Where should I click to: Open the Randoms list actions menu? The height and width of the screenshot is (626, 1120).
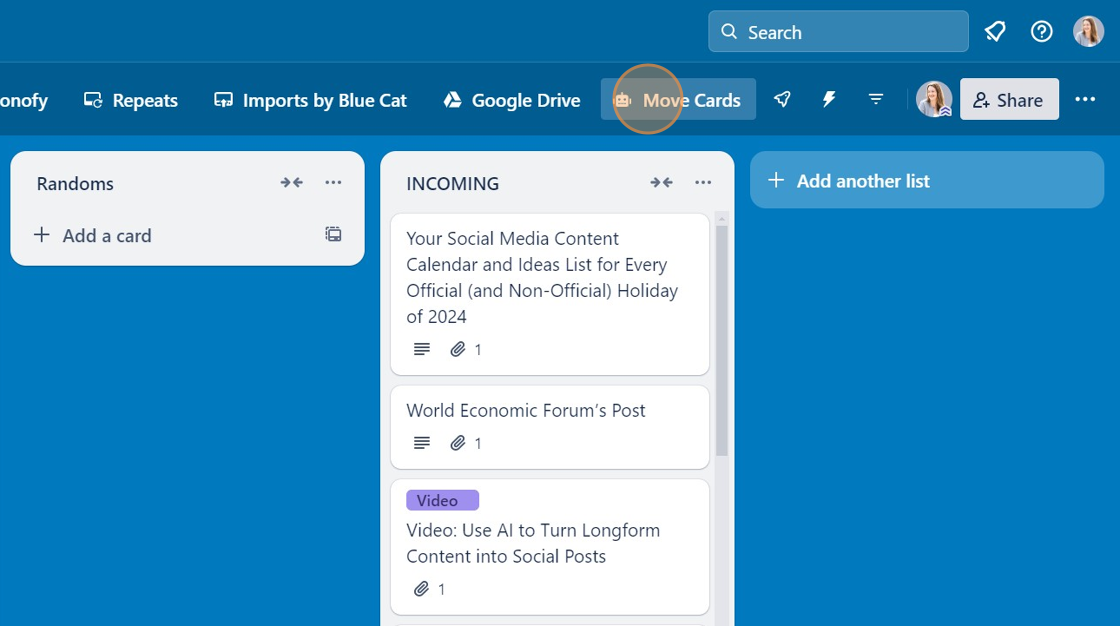[x=333, y=182]
